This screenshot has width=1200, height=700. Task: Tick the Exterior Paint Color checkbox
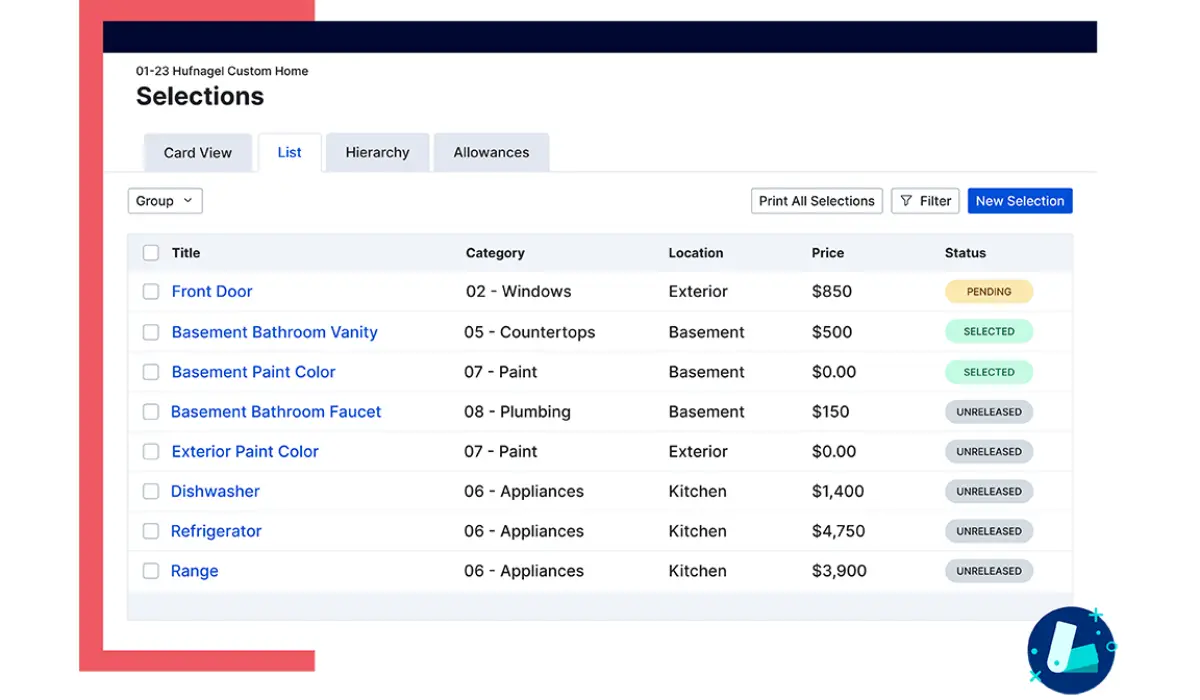point(151,452)
